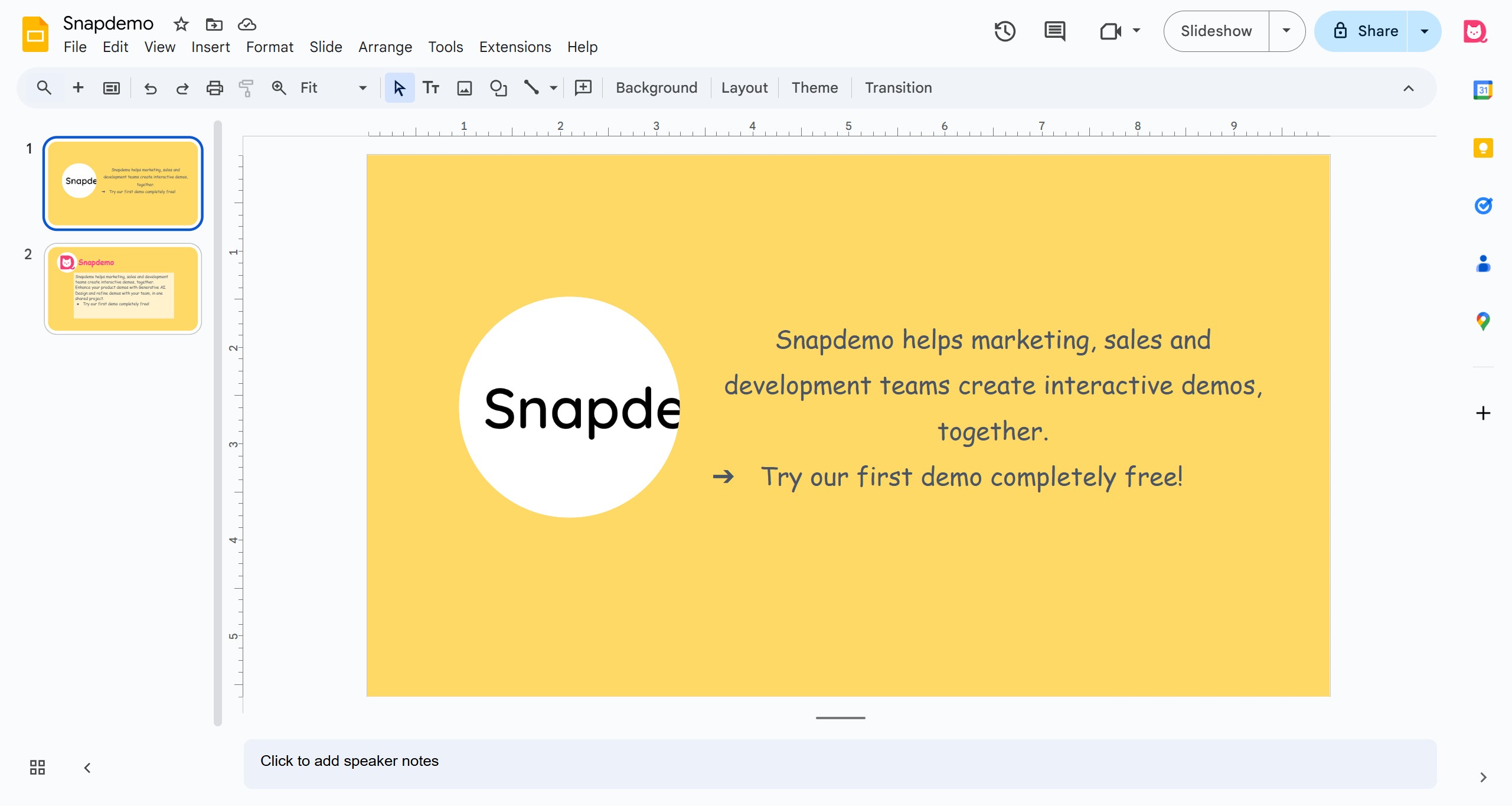The image size is (1512, 806).
Task: Open the comments panel icon
Action: 1054,31
